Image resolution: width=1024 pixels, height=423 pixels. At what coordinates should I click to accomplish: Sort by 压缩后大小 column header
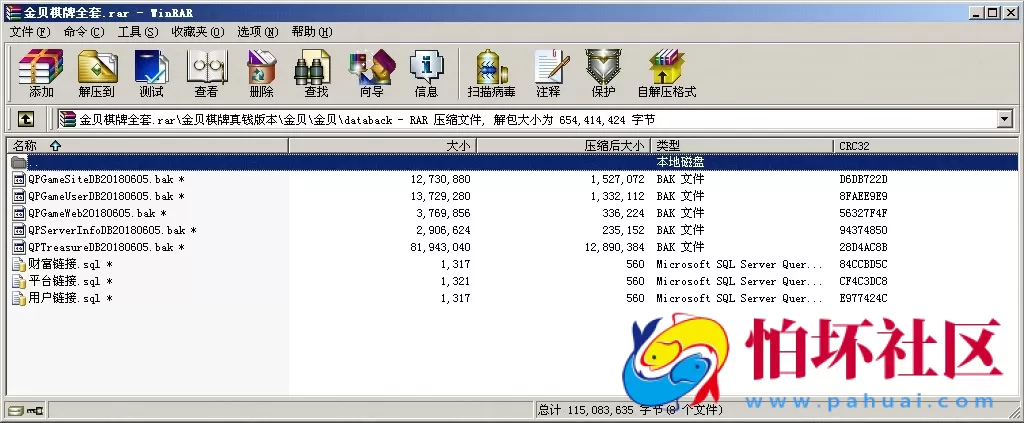pyautogui.click(x=564, y=146)
